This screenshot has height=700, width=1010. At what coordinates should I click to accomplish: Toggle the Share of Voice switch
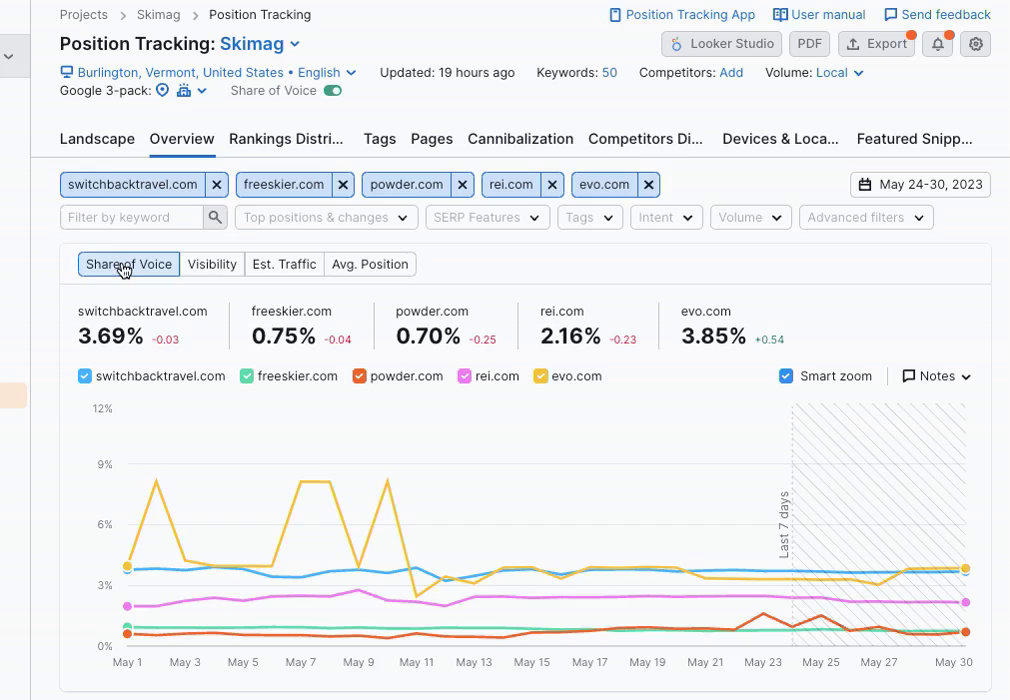coord(332,91)
